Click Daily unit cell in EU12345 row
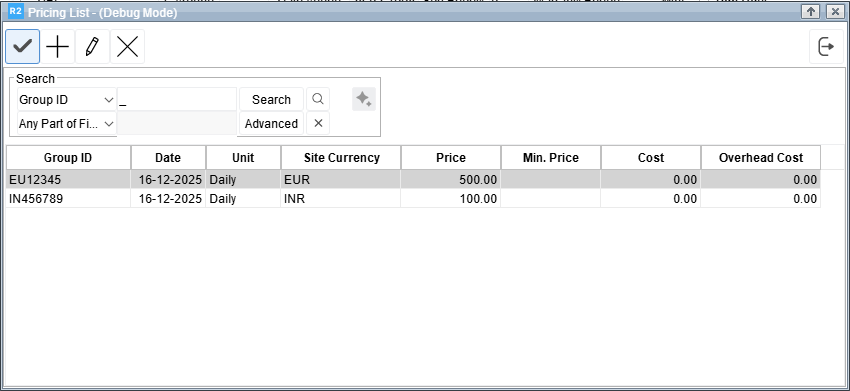 pyautogui.click(x=243, y=180)
